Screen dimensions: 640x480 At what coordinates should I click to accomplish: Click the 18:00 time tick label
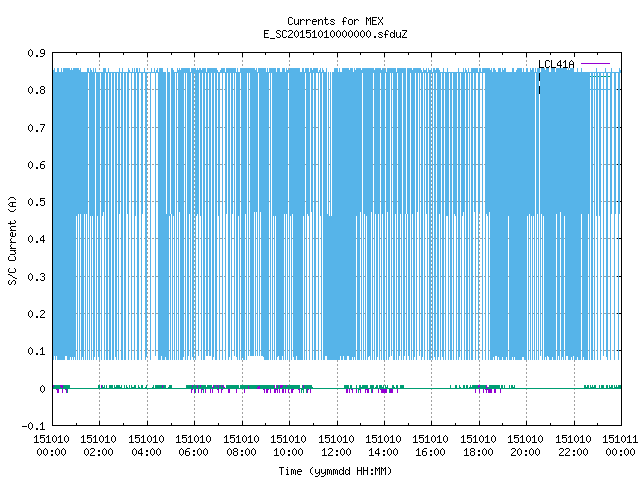pyautogui.click(x=478, y=452)
